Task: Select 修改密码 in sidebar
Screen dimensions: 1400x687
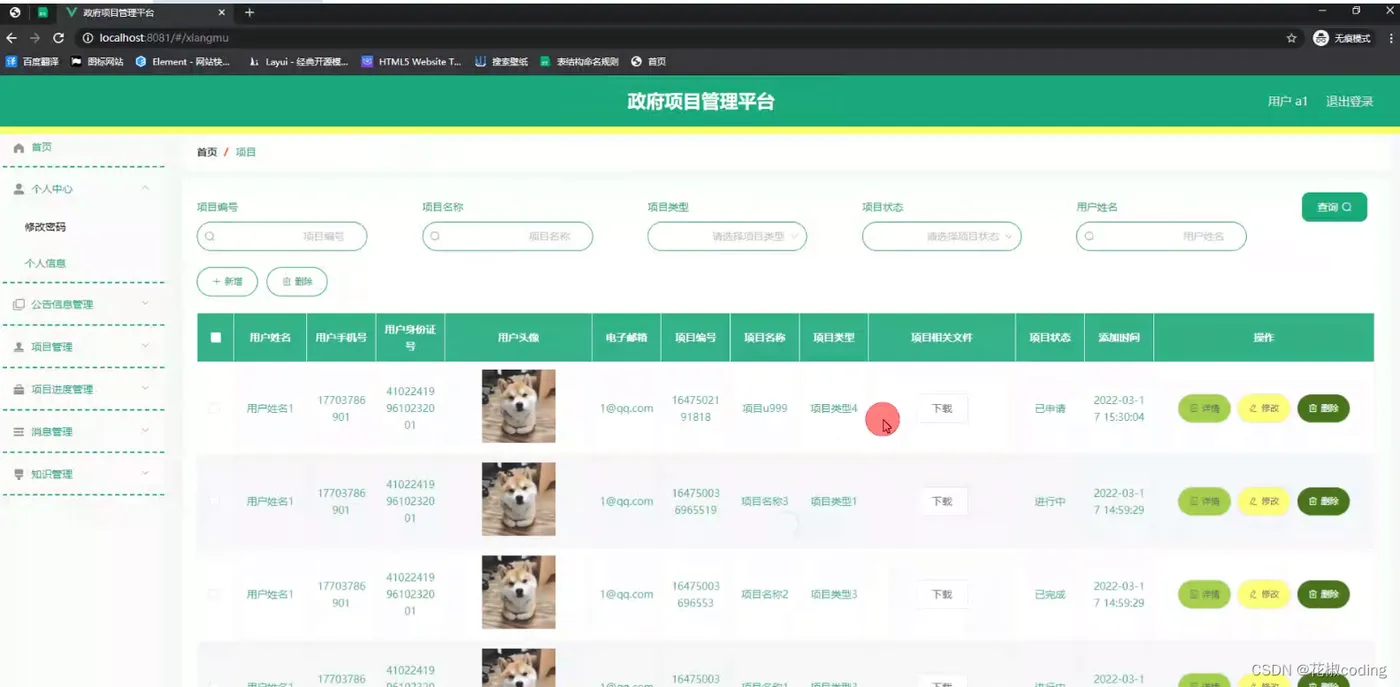Action: [x=45, y=227]
